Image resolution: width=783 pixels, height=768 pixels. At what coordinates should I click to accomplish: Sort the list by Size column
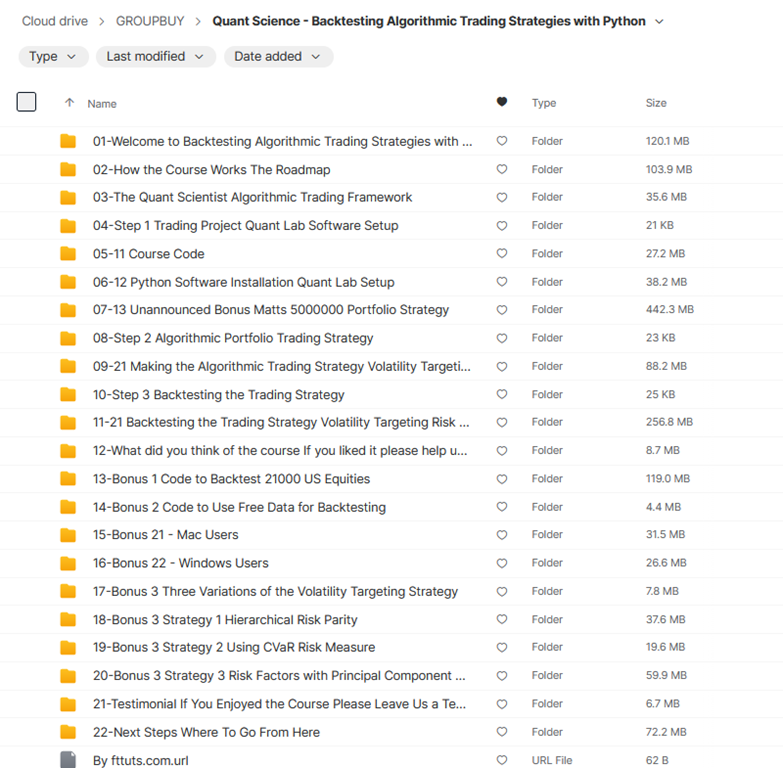click(656, 103)
